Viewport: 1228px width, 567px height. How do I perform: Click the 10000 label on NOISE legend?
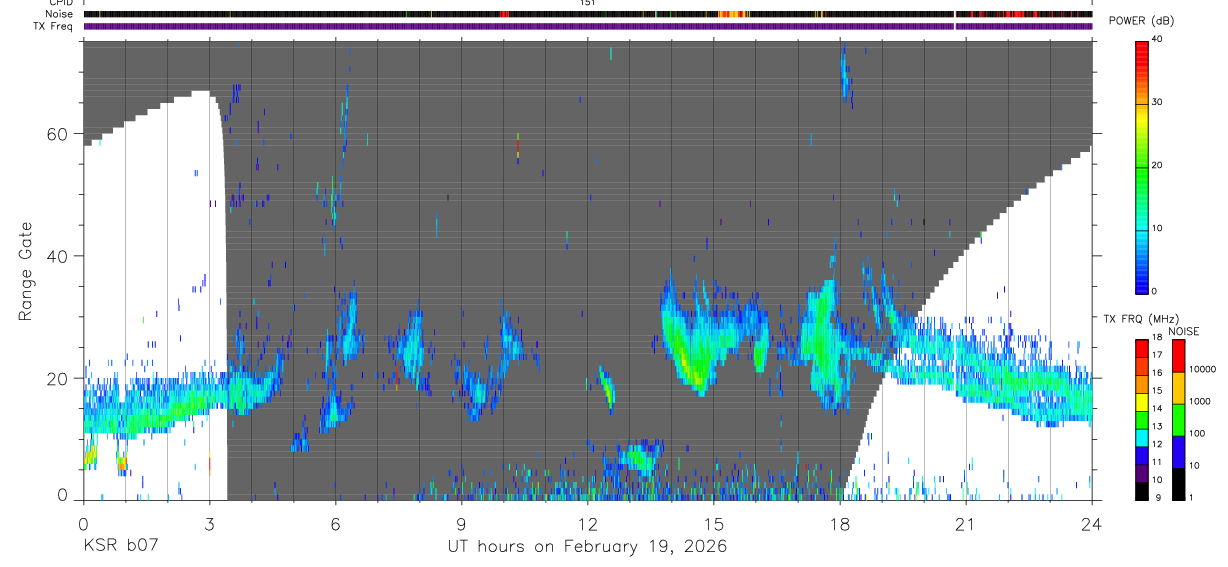point(1202,369)
